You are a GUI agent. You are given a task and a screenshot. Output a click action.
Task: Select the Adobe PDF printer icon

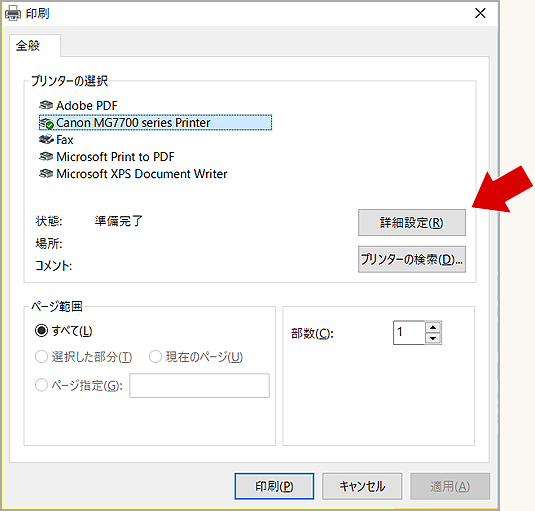pyautogui.click(x=46, y=105)
